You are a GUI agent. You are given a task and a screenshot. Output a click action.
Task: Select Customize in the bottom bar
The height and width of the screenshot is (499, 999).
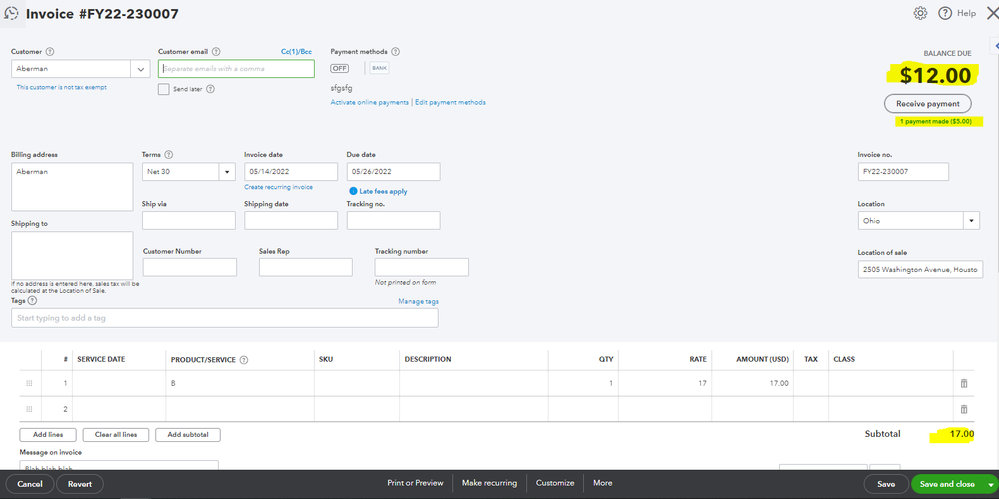click(x=555, y=483)
